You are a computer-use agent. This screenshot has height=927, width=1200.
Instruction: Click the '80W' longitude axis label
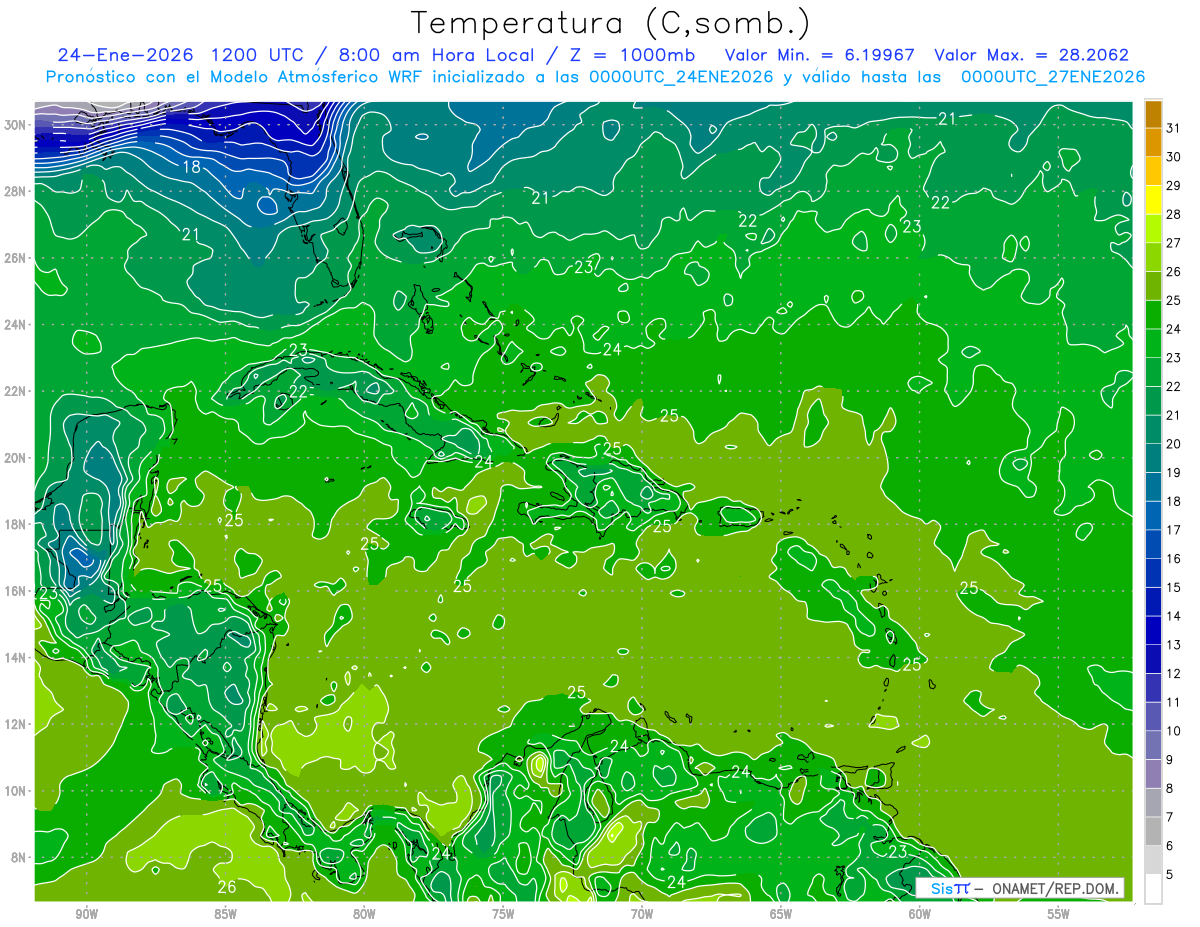364,914
